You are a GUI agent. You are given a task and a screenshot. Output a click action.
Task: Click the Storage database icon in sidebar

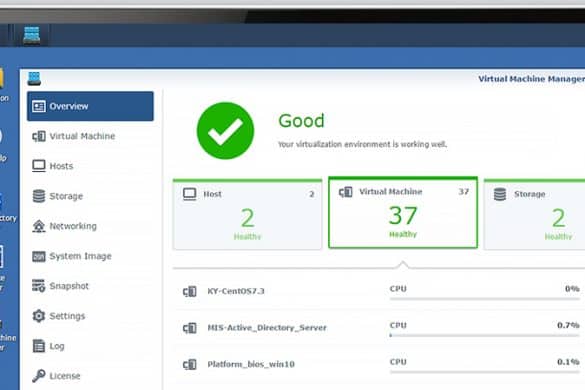click(39, 196)
